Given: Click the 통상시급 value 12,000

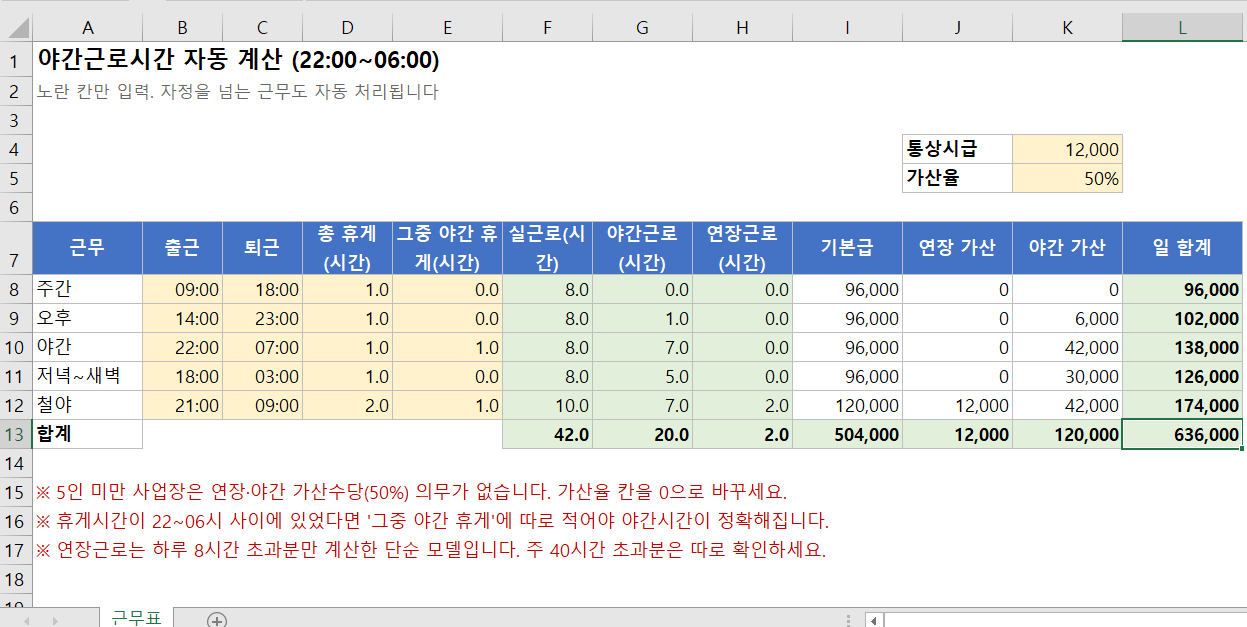Looking at the screenshot, I should tap(1067, 149).
